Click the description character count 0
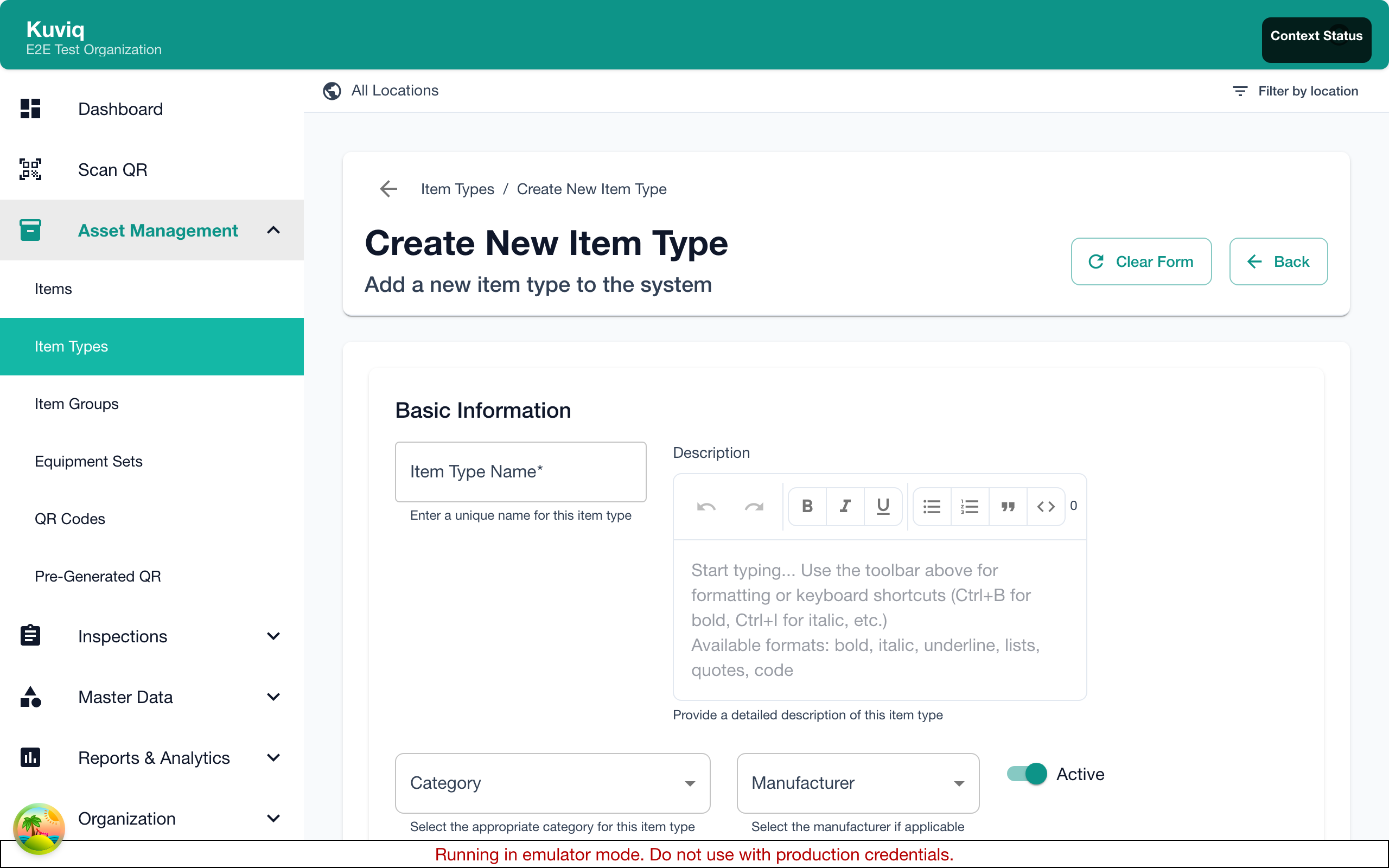 tap(1073, 506)
